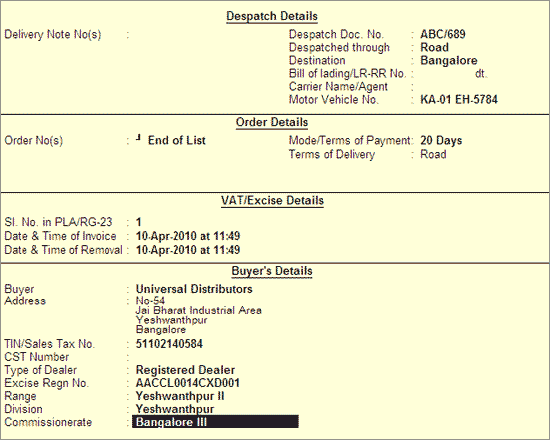Click the Terms of Delivery value Road
The height and width of the screenshot is (440, 550).
tap(433, 154)
